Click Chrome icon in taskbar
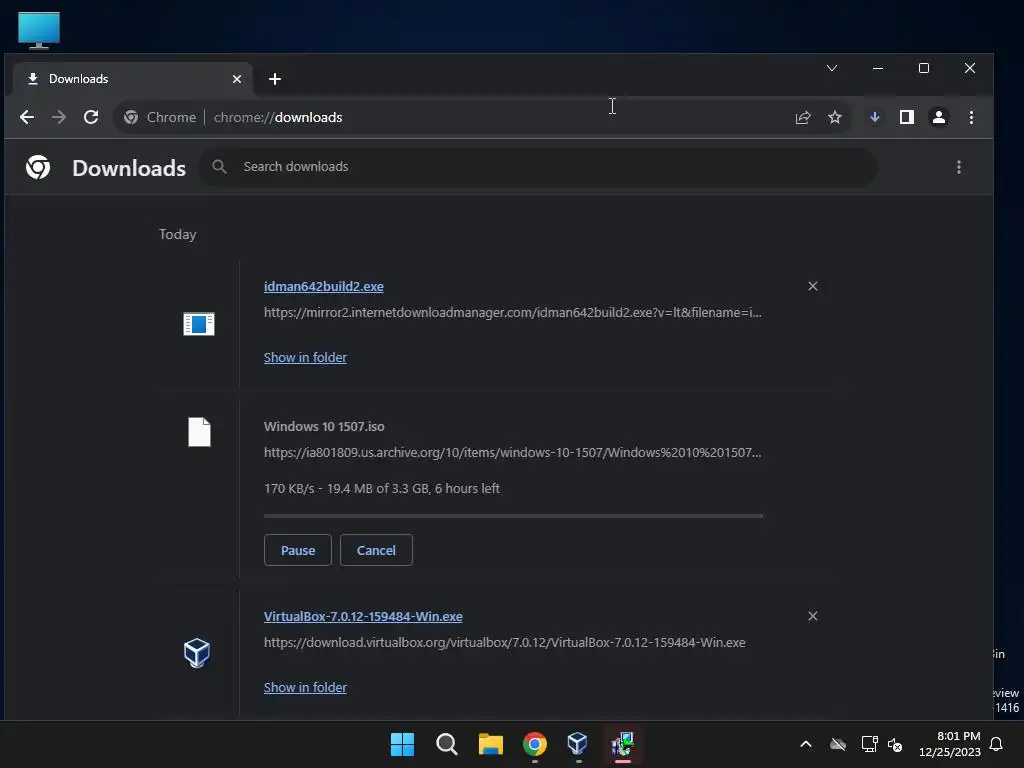 coord(534,744)
